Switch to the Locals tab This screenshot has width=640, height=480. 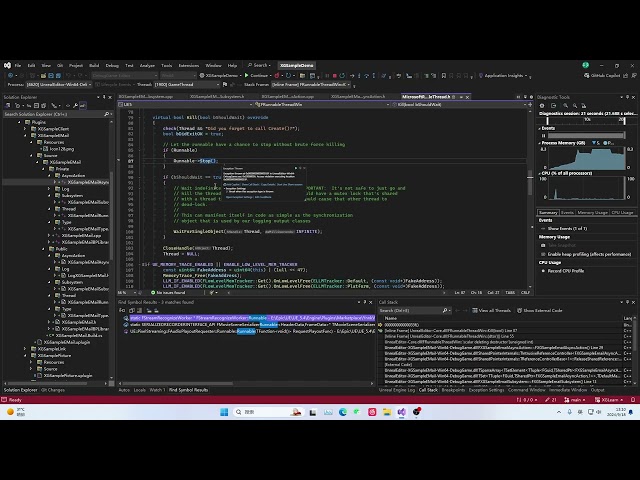tap(140, 390)
